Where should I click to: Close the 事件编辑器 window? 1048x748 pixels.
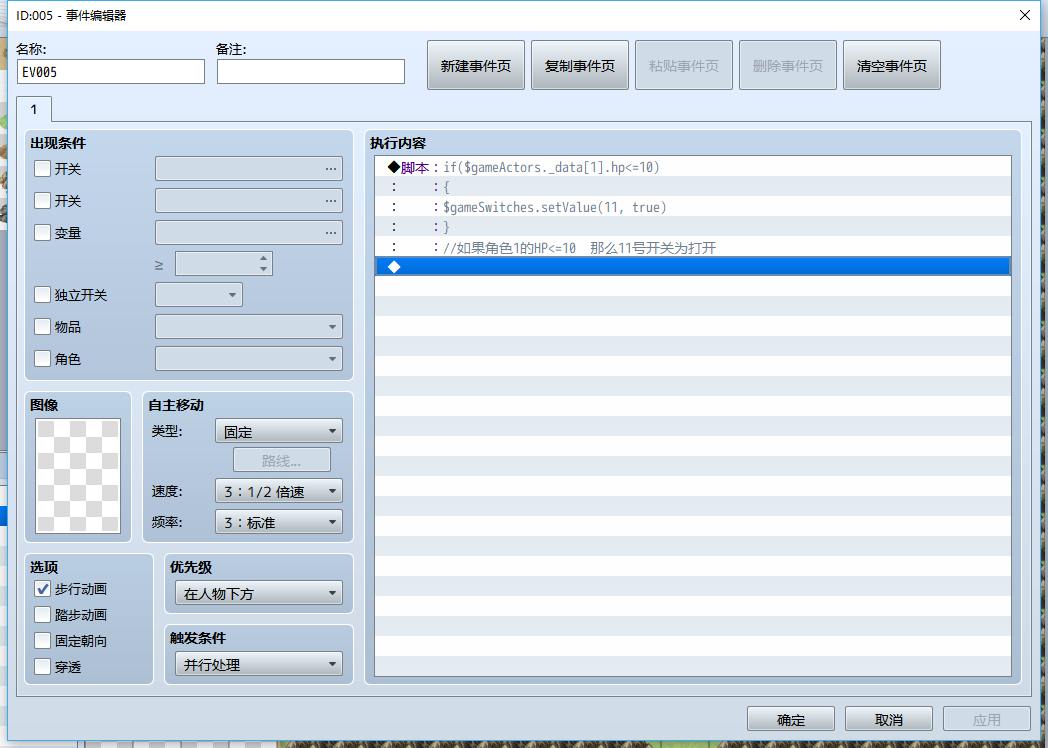tap(1025, 15)
